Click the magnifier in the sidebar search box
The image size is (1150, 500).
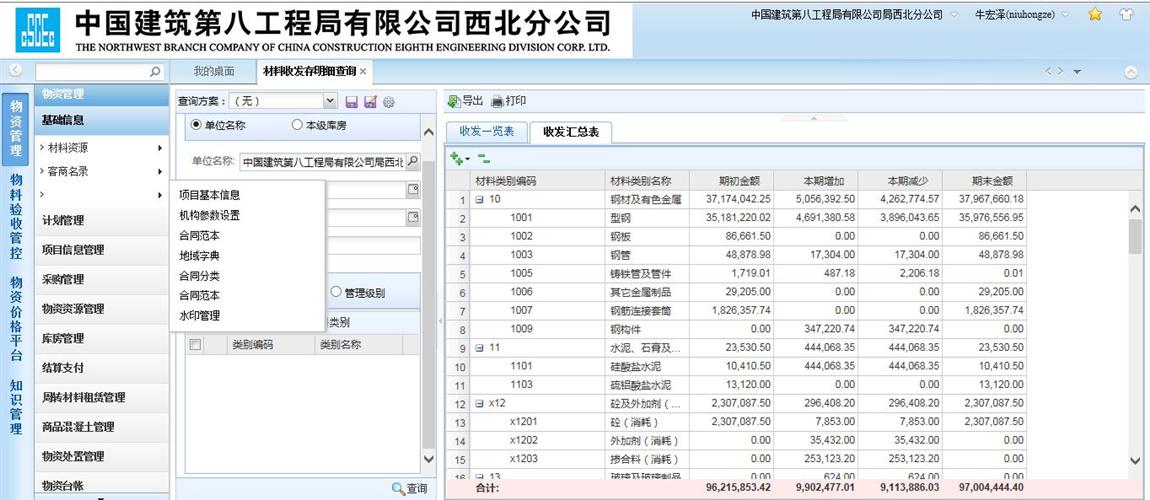155,72
